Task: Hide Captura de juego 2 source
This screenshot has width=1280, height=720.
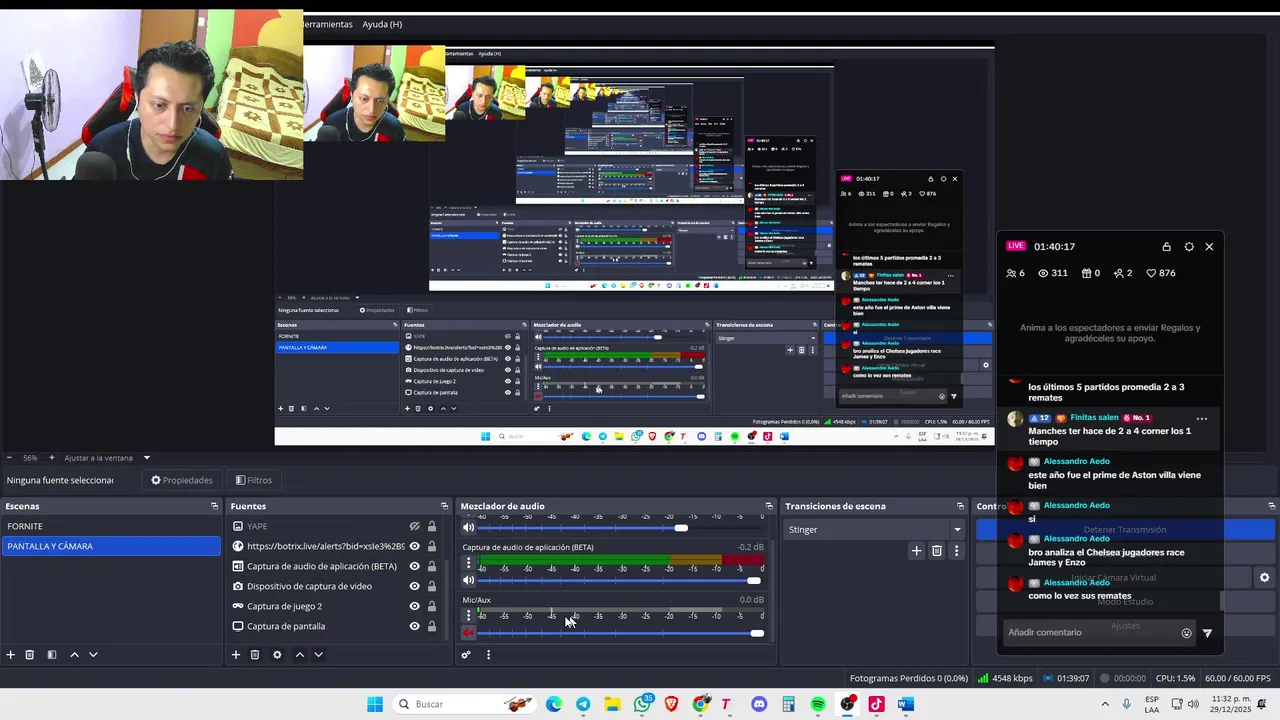Action: point(414,606)
